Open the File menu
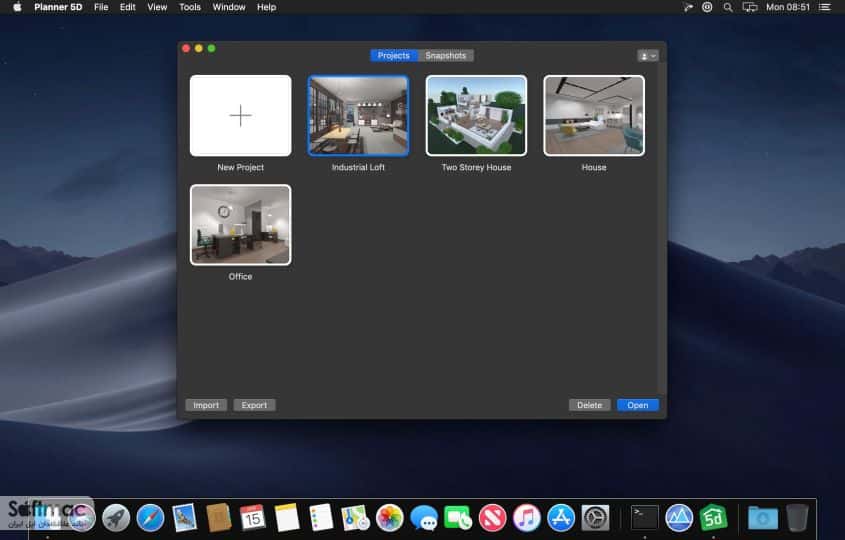This screenshot has width=845, height=540. tap(101, 7)
